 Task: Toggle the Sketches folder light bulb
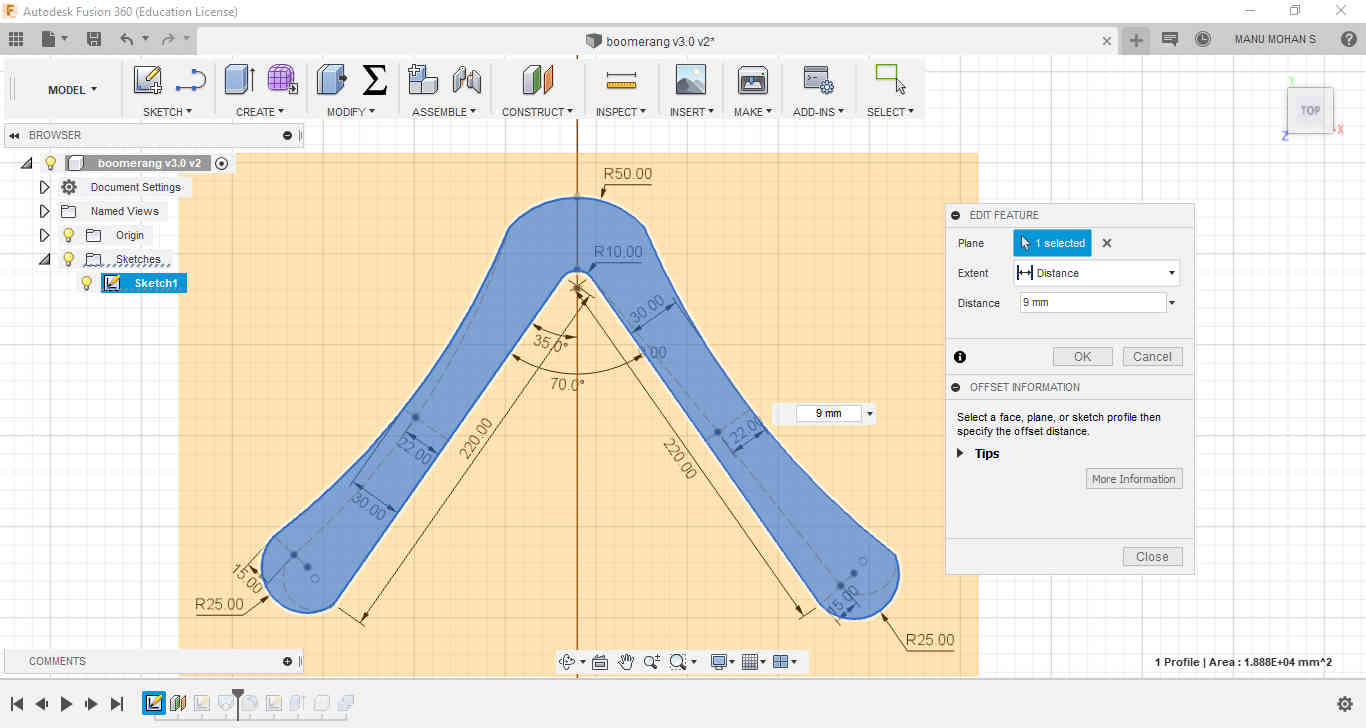(68, 259)
